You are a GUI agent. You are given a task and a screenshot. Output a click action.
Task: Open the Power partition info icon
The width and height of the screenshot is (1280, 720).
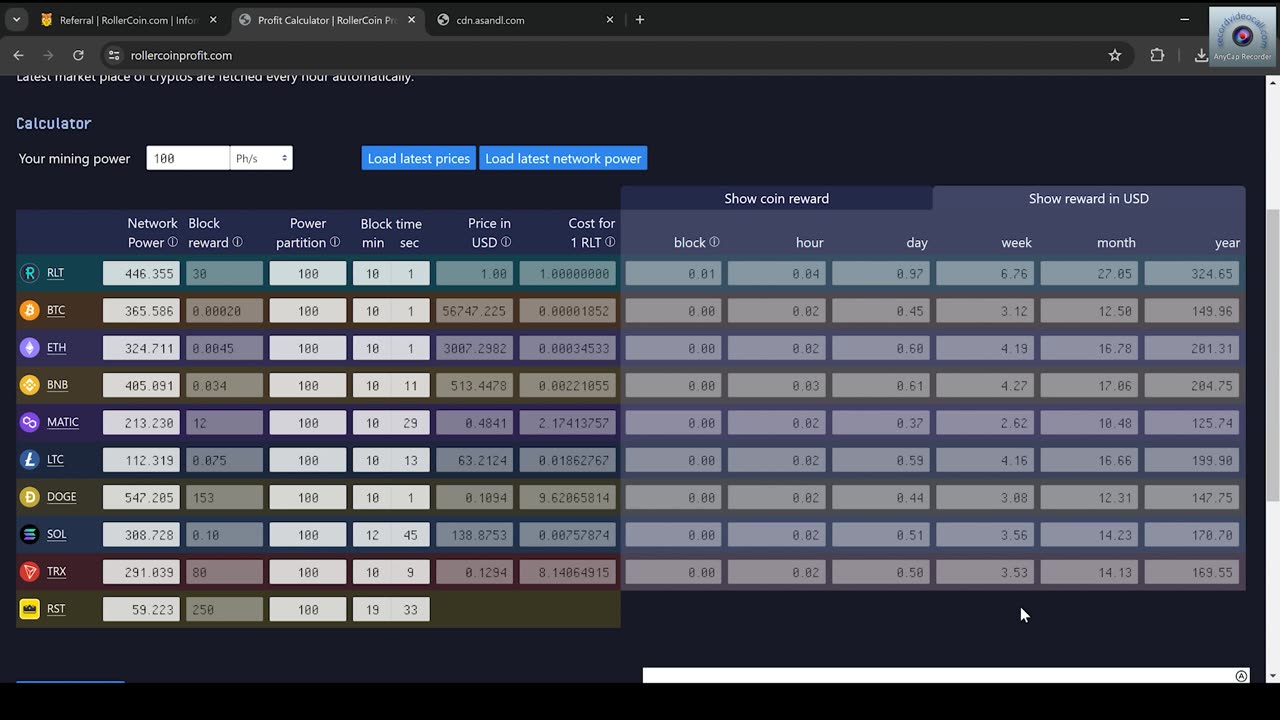[x=334, y=242]
